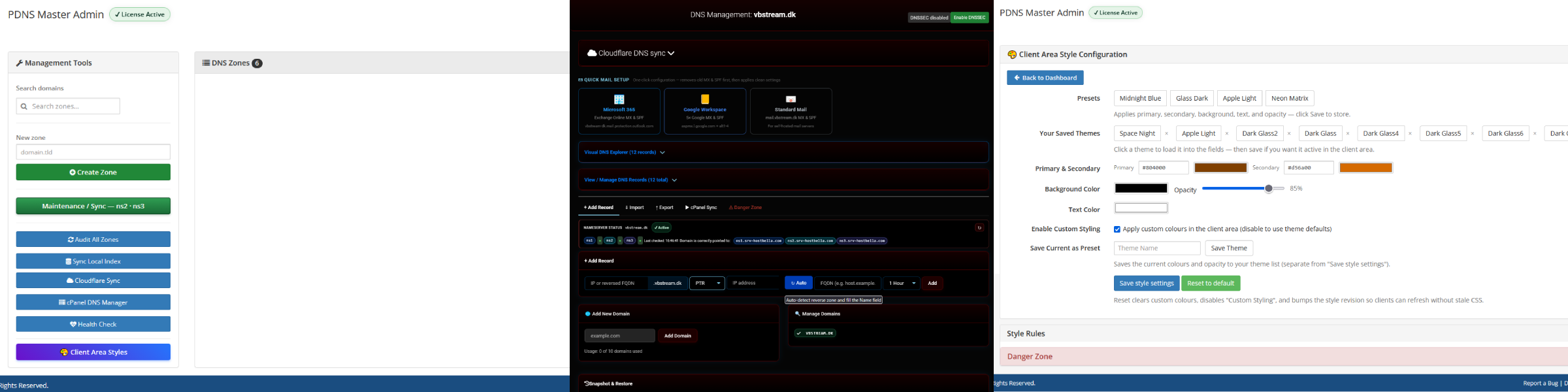1568x392 pixels.
Task: Open the Secondary orange color swatch
Action: [1365, 168]
